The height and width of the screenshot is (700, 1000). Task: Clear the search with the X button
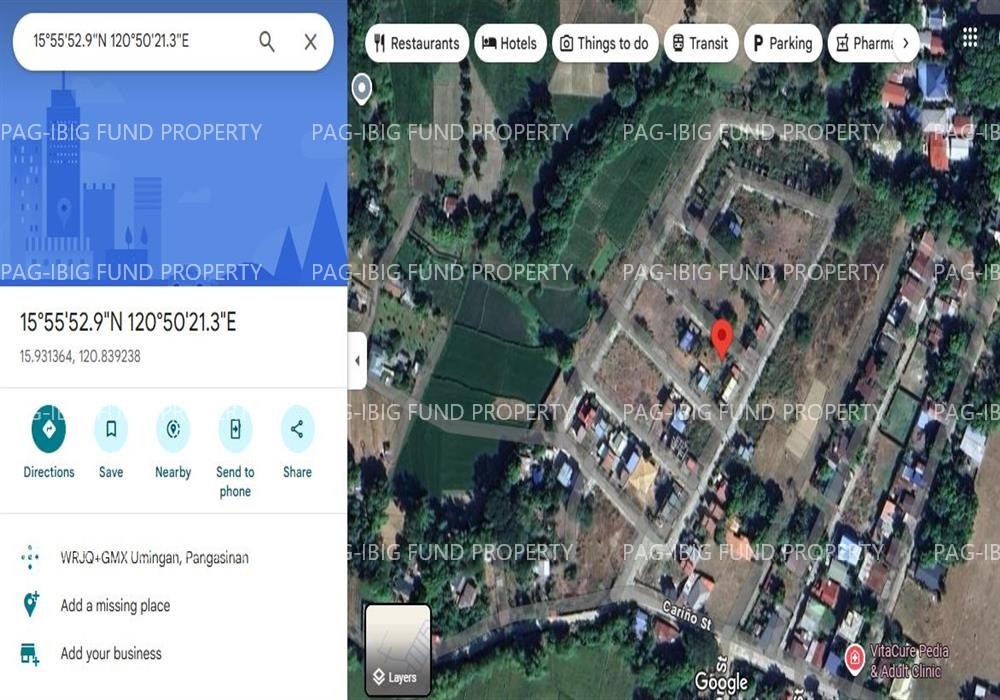coord(311,42)
